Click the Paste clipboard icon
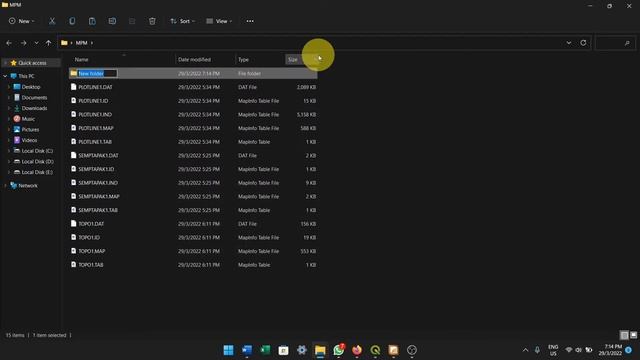The height and width of the screenshot is (360, 640). tap(92, 21)
